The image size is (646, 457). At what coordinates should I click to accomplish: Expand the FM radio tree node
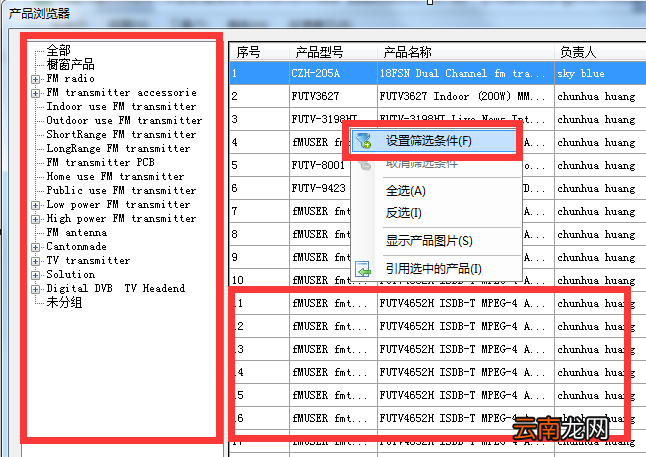[35, 79]
